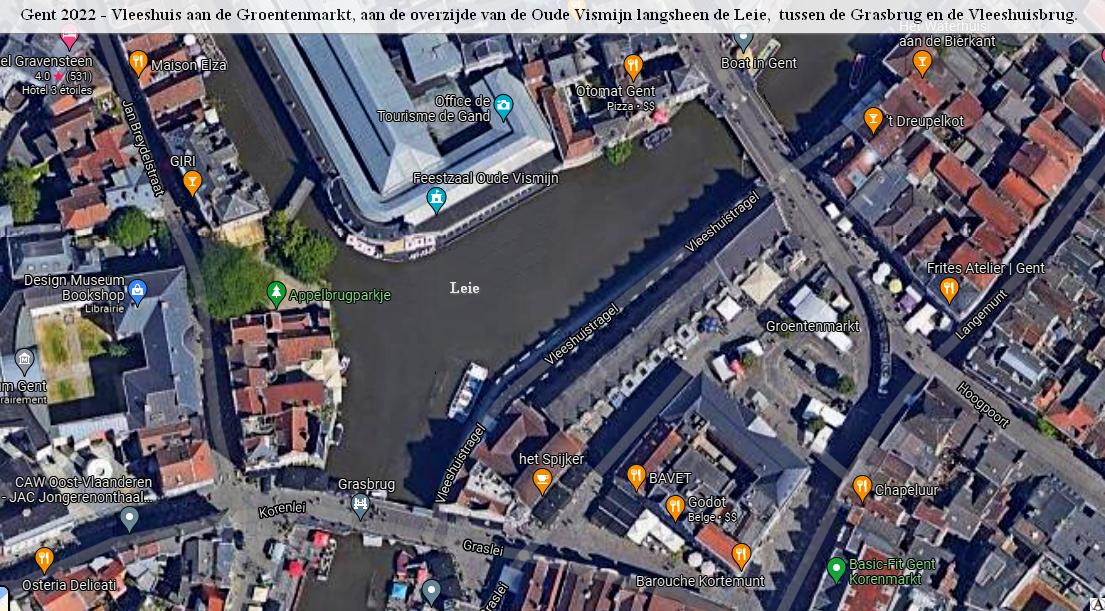This screenshot has width=1105, height=611.
Task: Select the GIRI bar marker
Action: (x=192, y=182)
